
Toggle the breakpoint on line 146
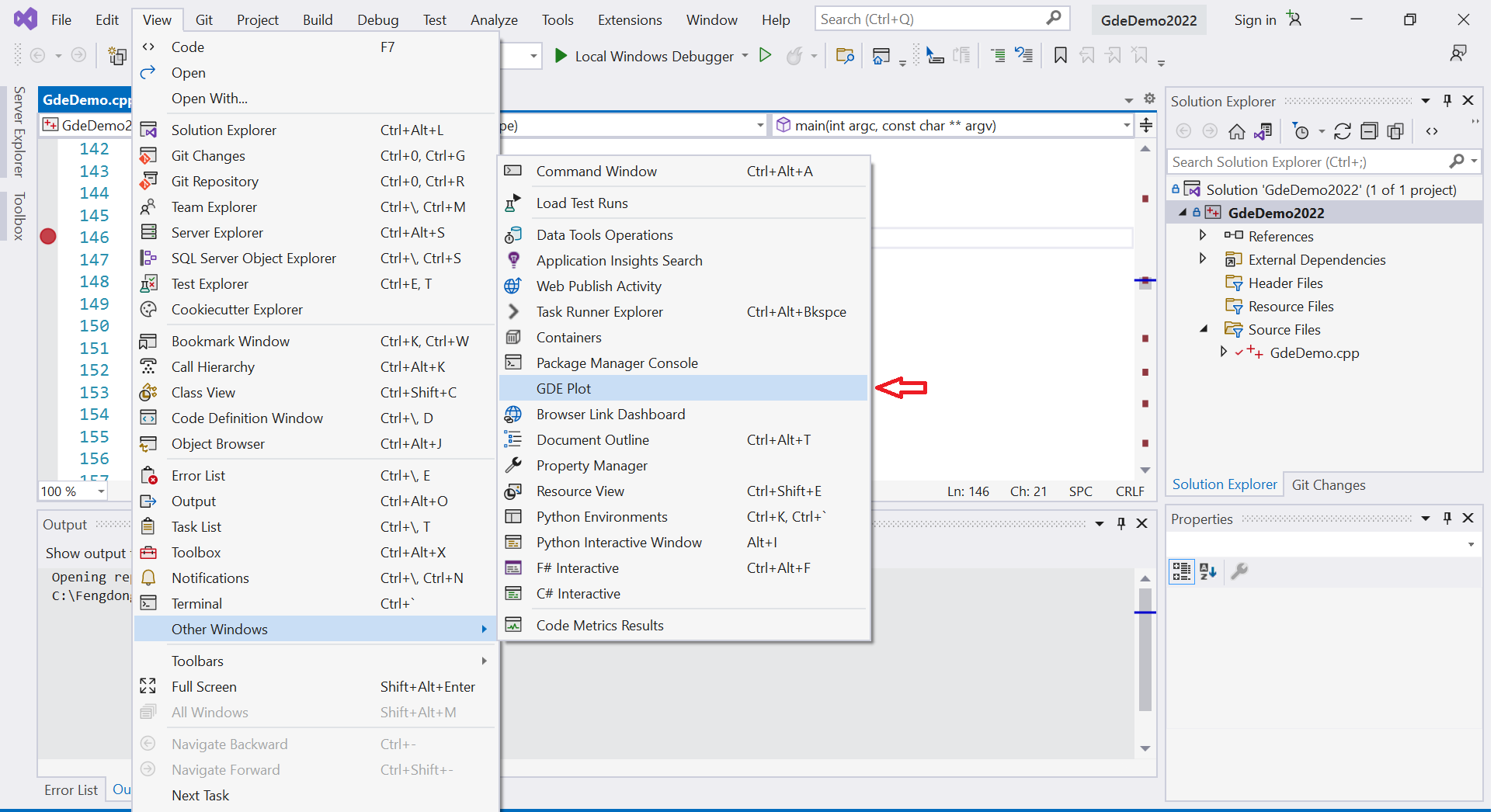[x=48, y=237]
